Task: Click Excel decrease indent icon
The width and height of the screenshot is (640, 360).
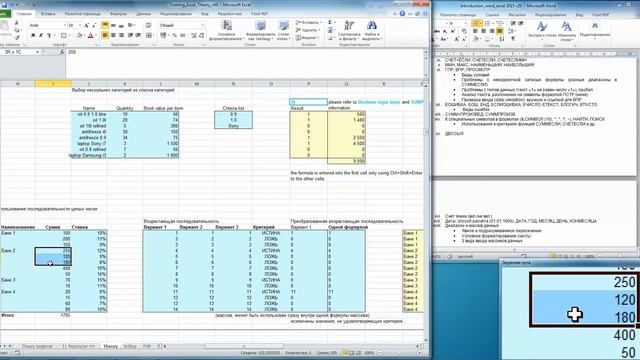Action: coord(130,36)
